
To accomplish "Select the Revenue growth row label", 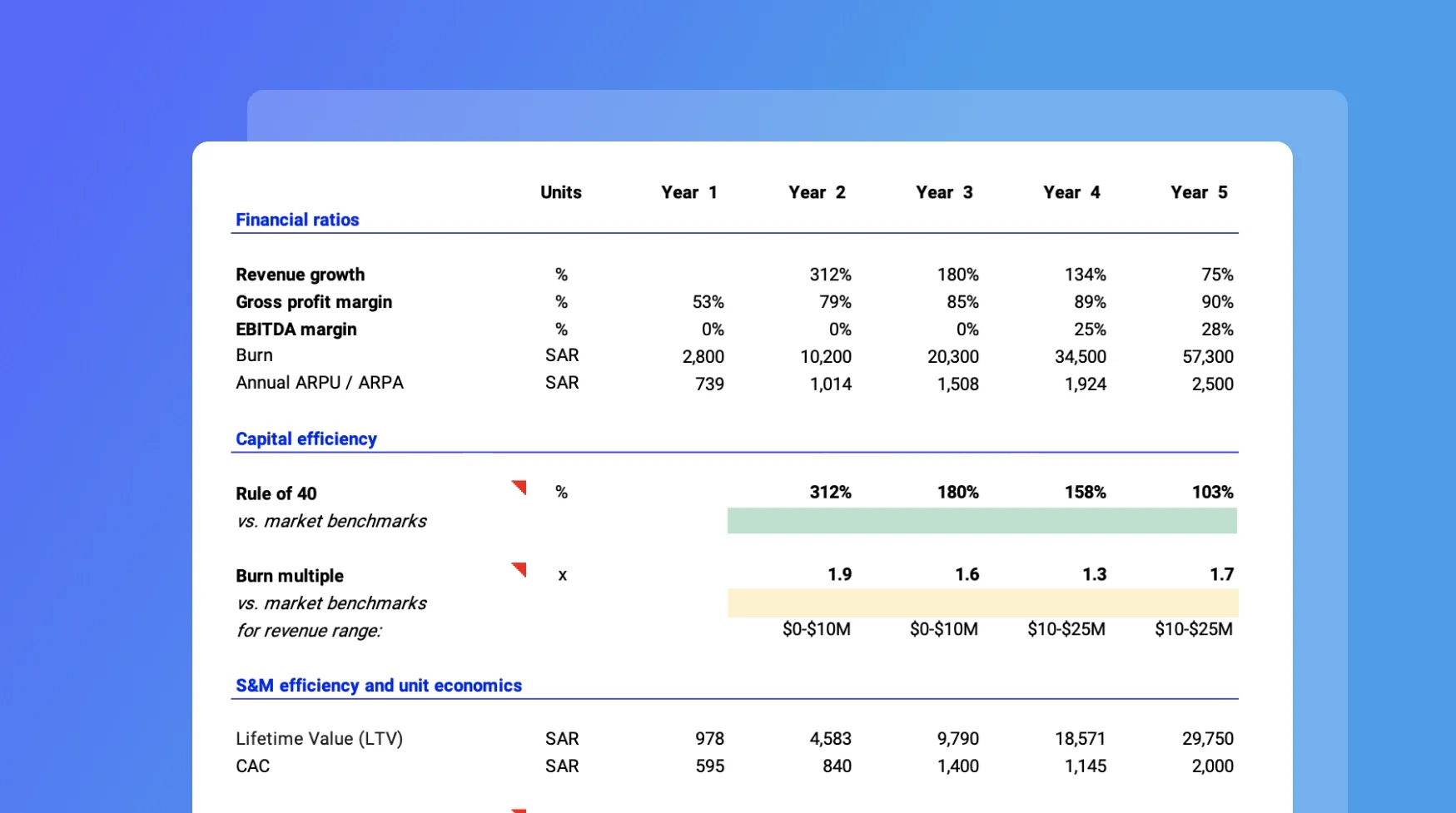I will 300,275.
